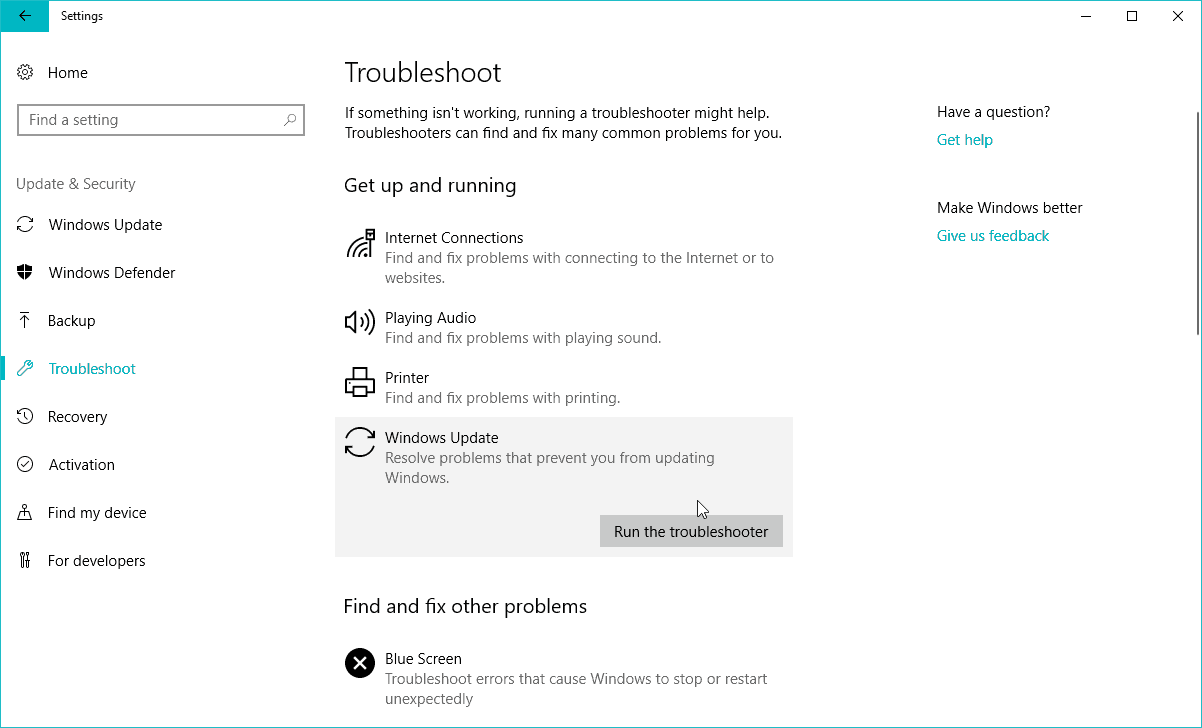Click Give us feedback link
The width and height of the screenshot is (1202, 728).
pos(993,236)
